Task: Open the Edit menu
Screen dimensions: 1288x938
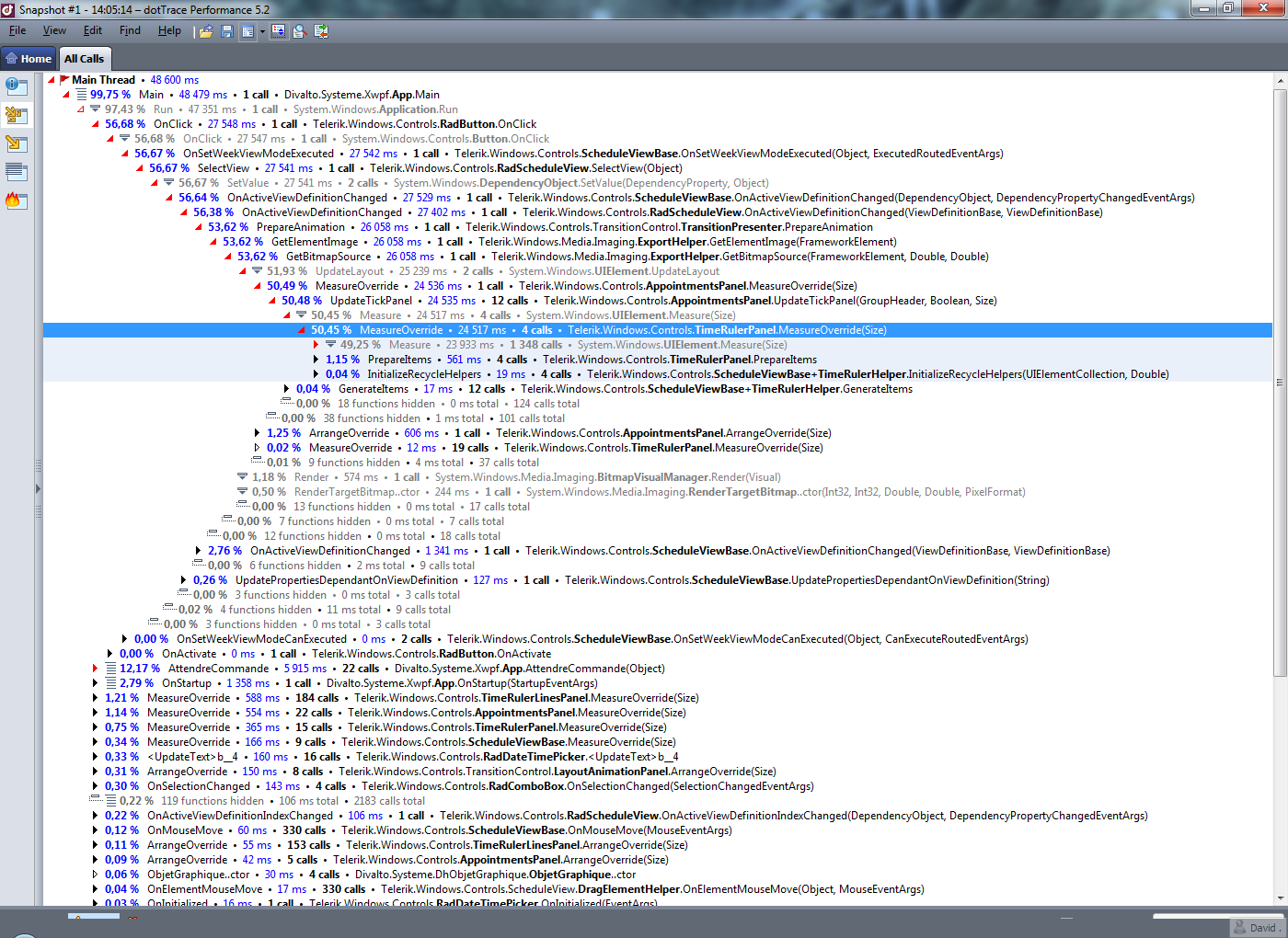Action: [x=93, y=30]
